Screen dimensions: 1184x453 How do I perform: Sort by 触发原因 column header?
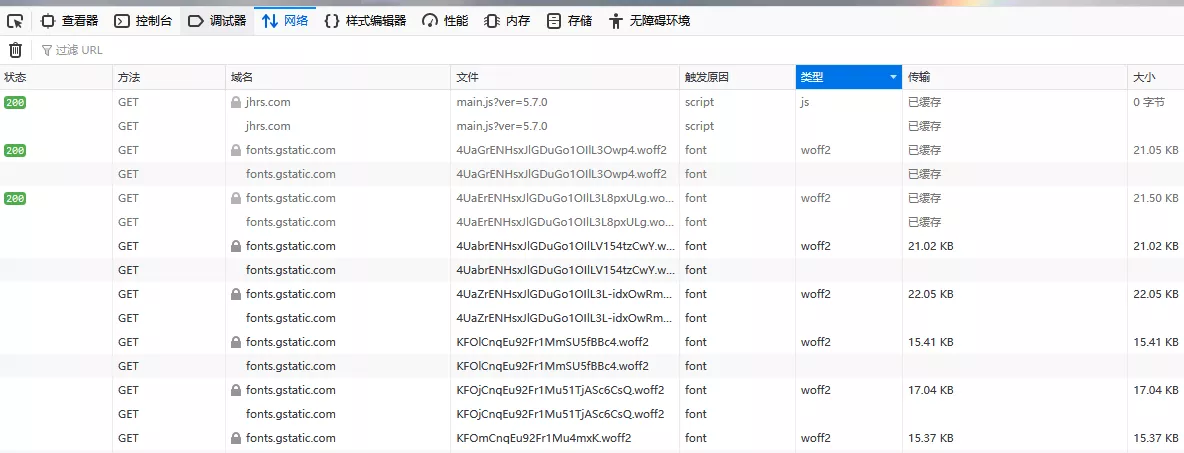click(x=737, y=77)
